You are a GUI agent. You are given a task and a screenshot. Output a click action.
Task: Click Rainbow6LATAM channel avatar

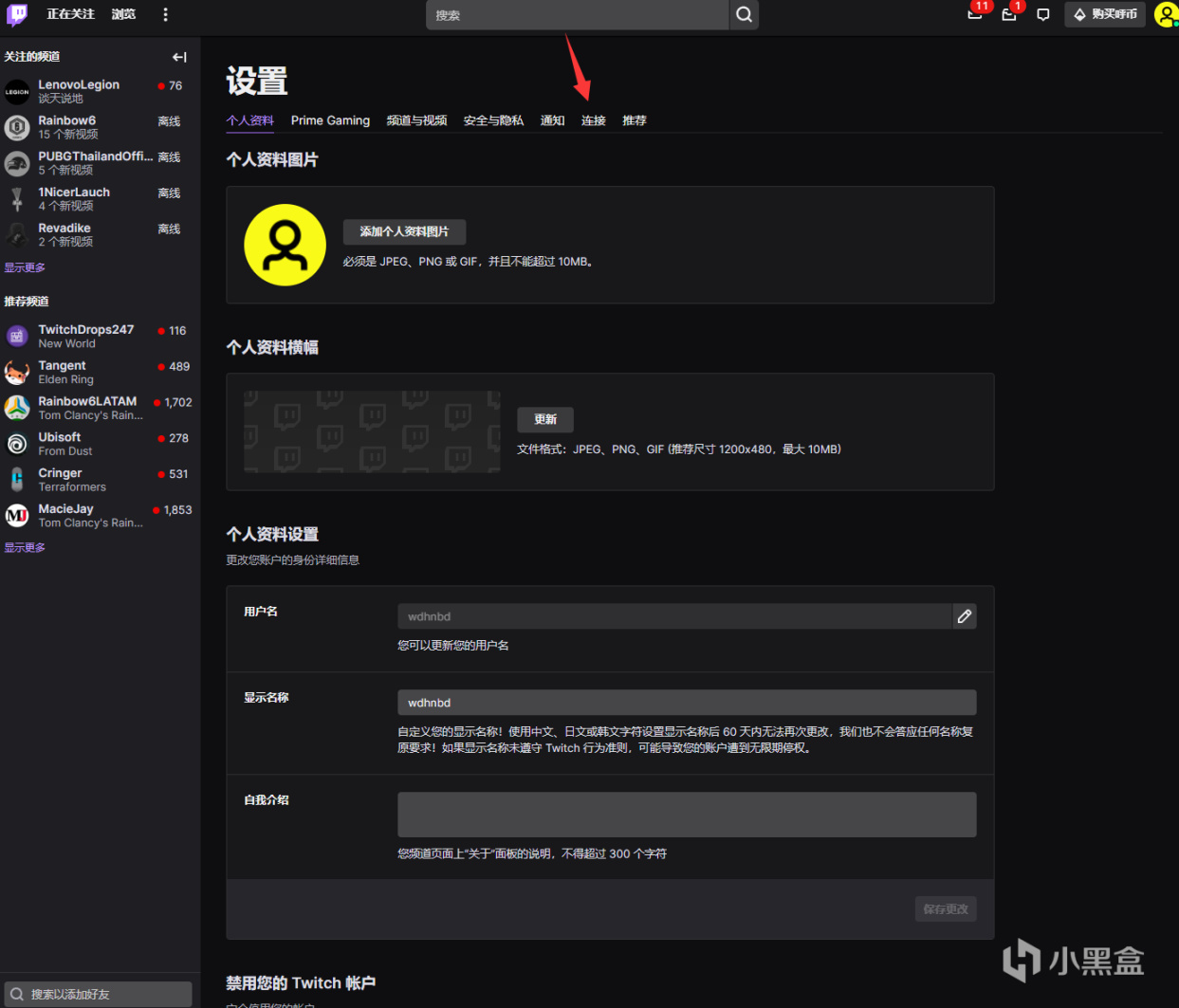pyautogui.click(x=17, y=409)
